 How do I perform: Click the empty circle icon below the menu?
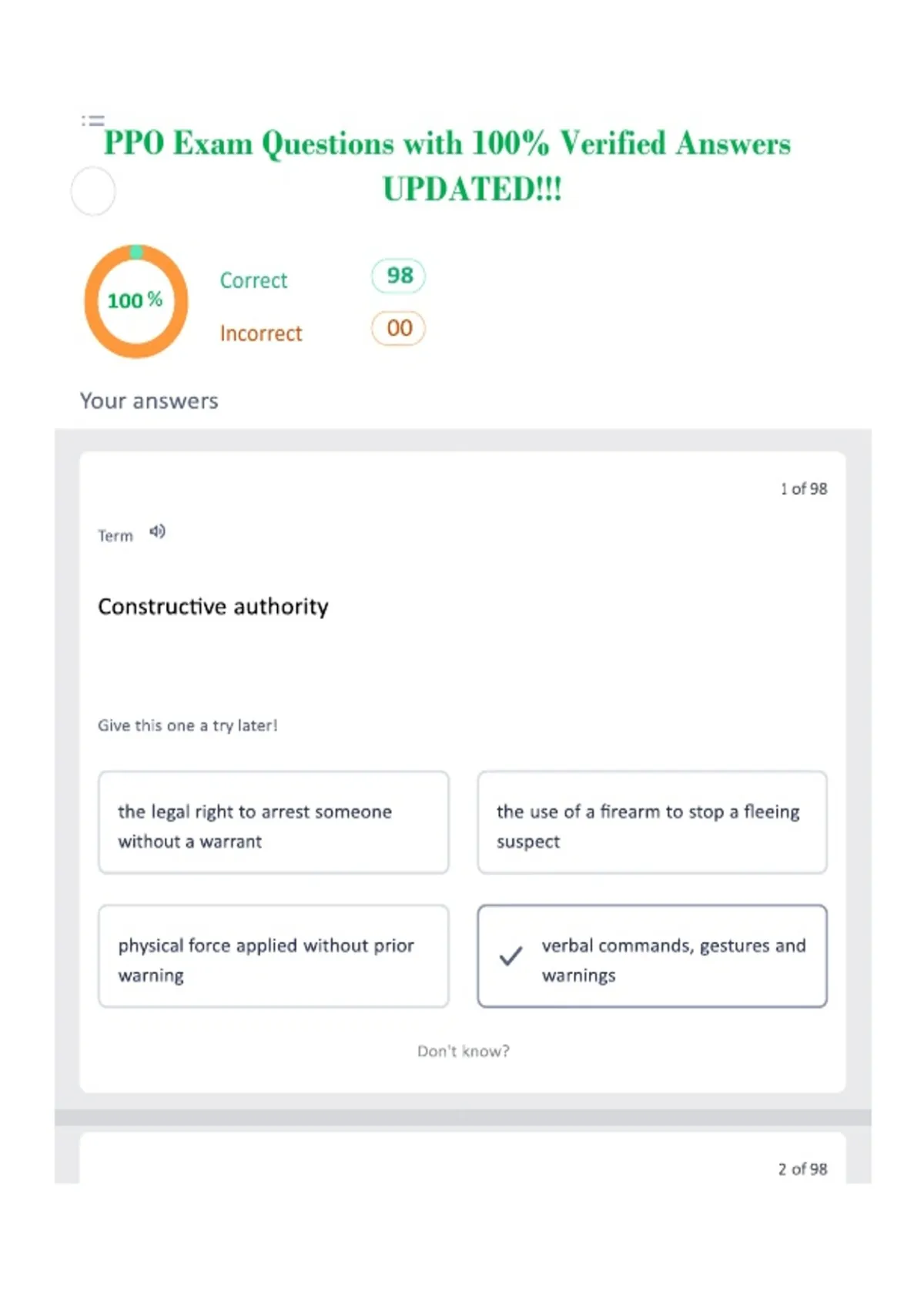[x=93, y=191]
